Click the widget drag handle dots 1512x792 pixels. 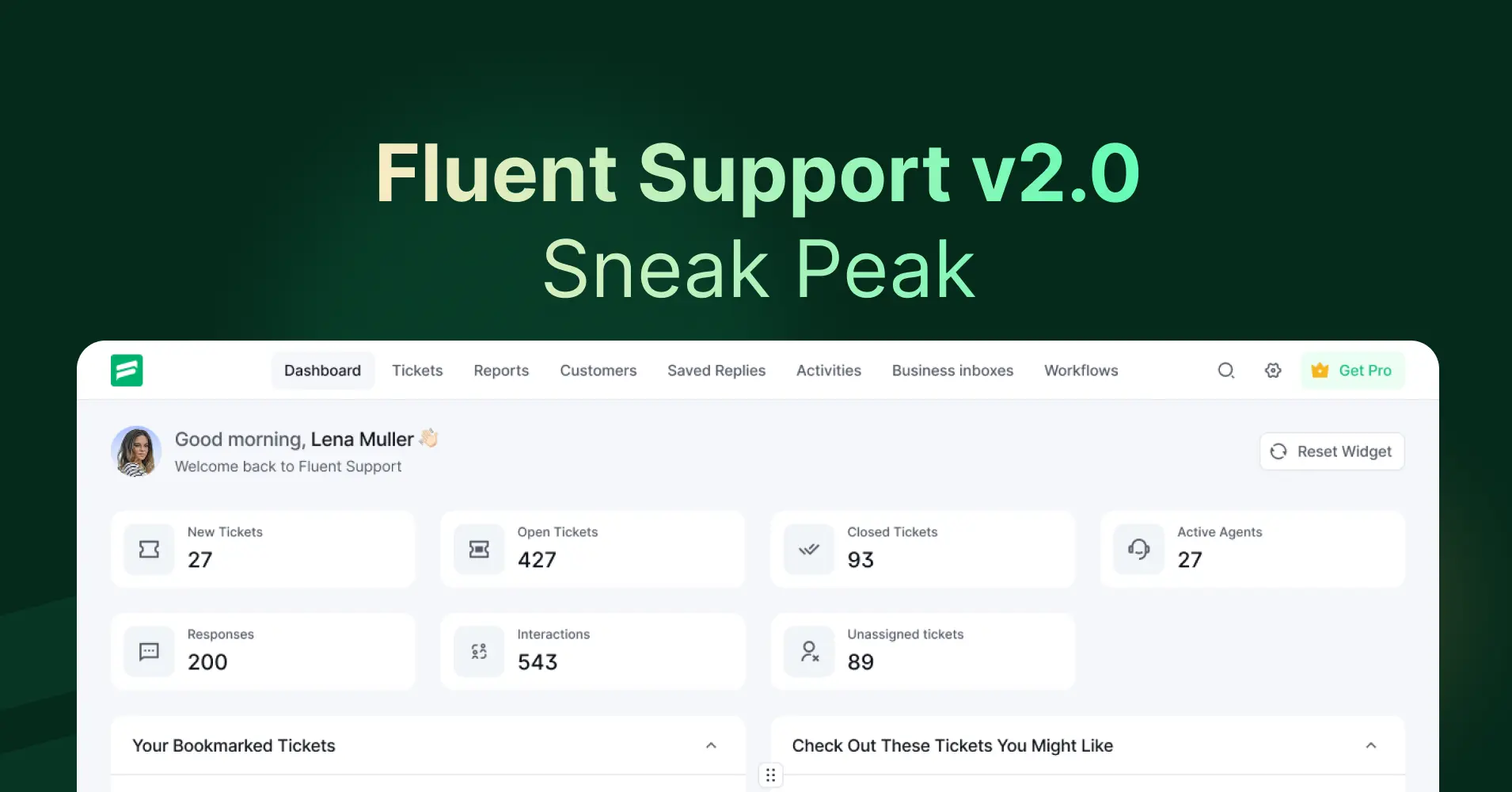pos(770,775)
